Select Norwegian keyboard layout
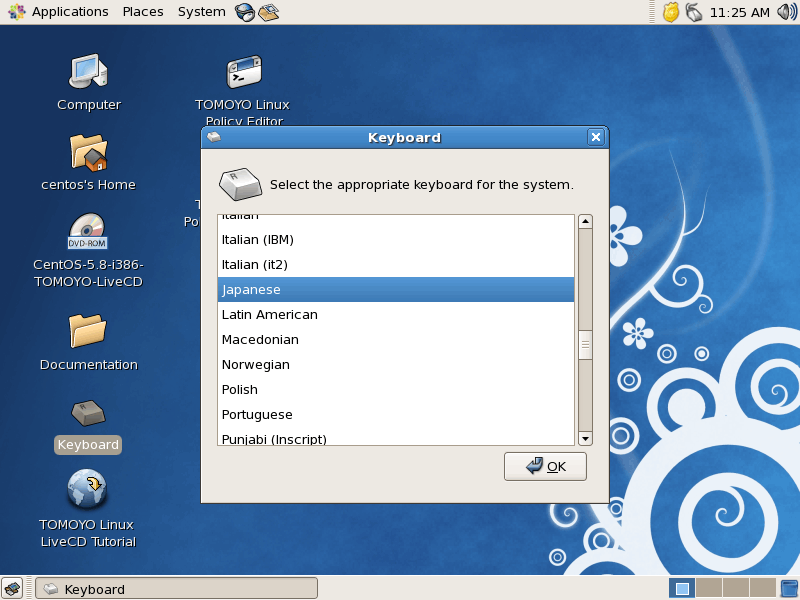Viewport: 800px width, 600px height. (x=396, y=365)
